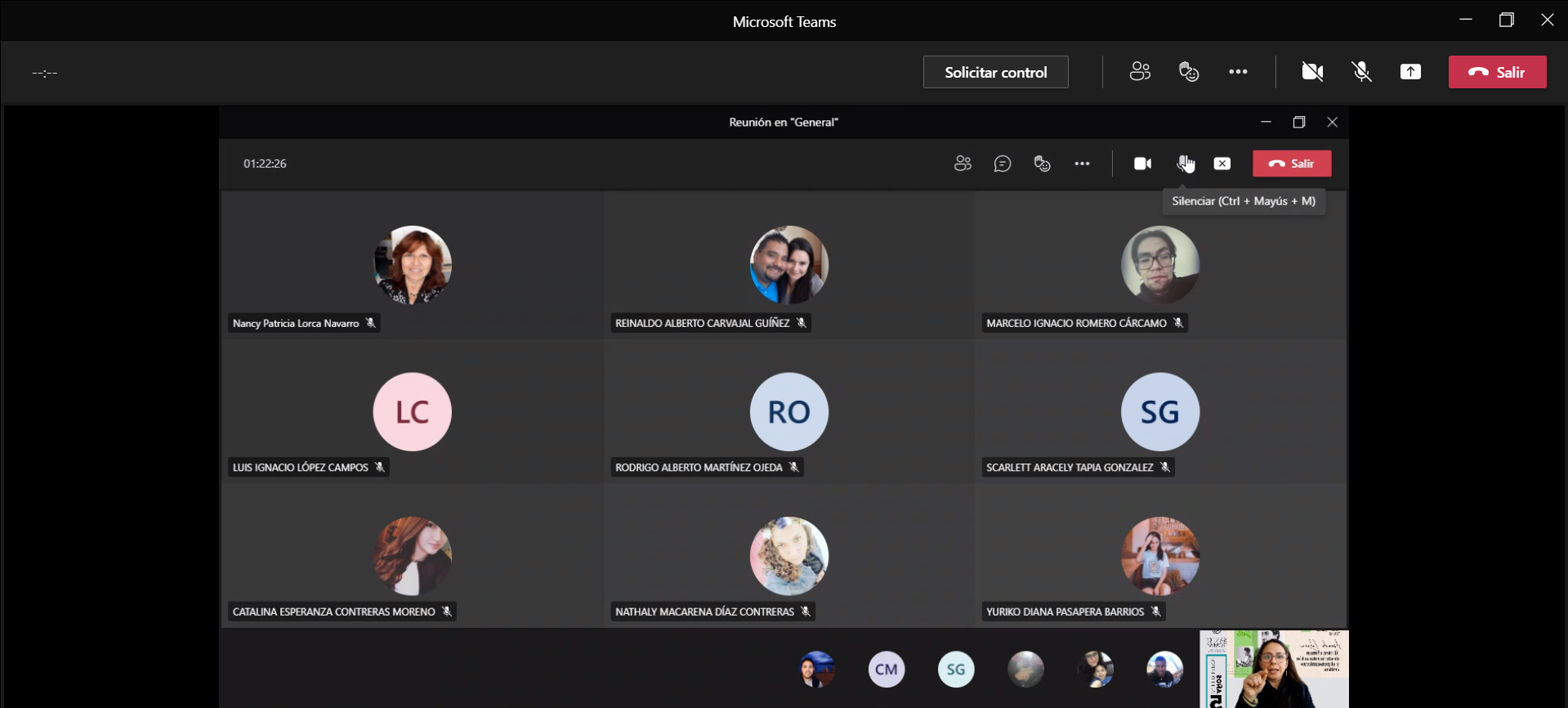Image resolution: width=1568 pixels, height=708 pixels.
Task: Click the RO avatar circle
Action: [788, 412]
